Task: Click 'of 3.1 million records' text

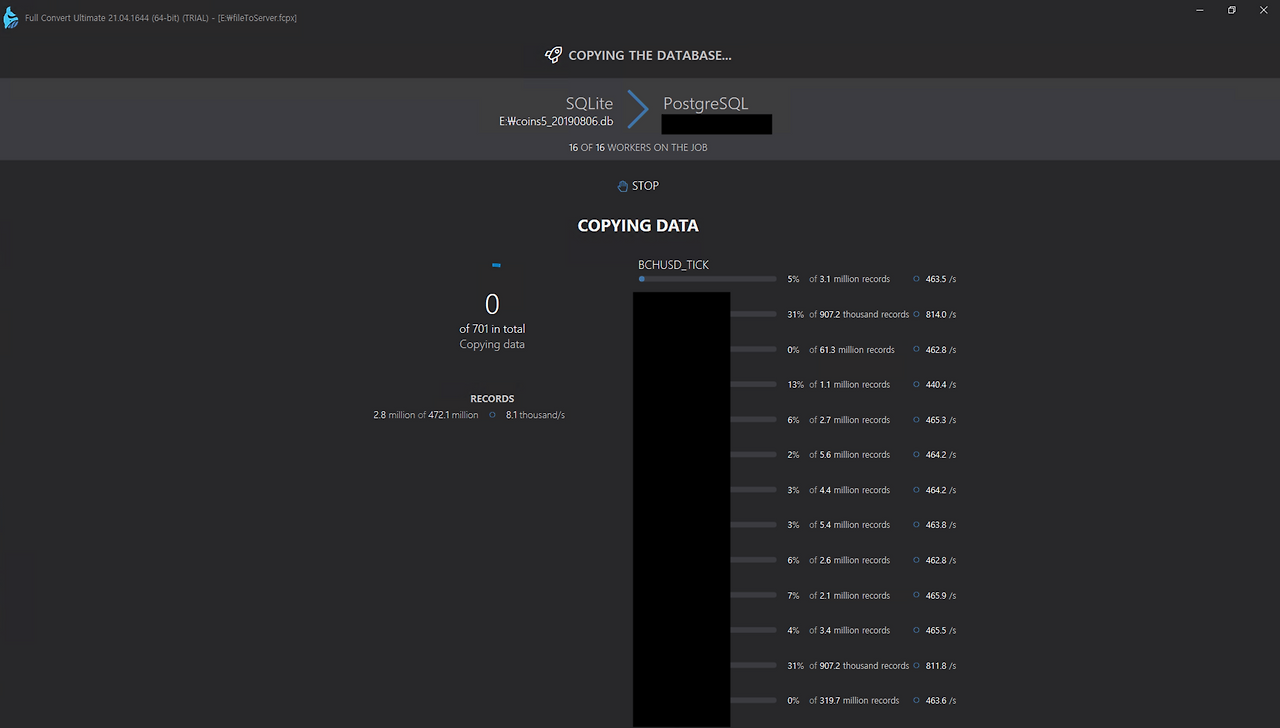Action: [x=849, y=279]
